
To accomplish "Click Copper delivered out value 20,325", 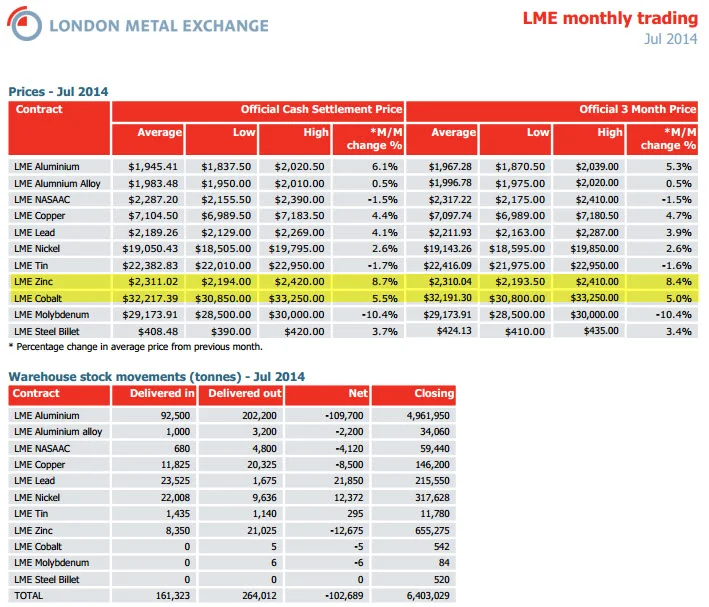I will (262, 465).
